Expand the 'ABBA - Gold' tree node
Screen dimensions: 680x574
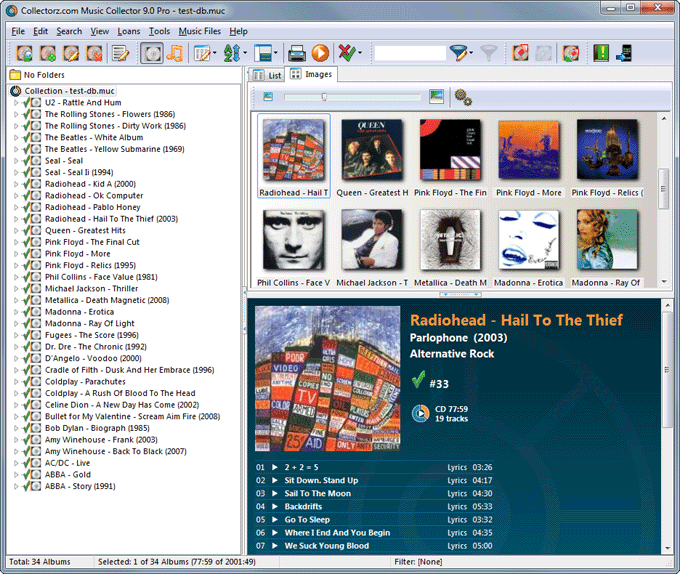click(16, 475)
